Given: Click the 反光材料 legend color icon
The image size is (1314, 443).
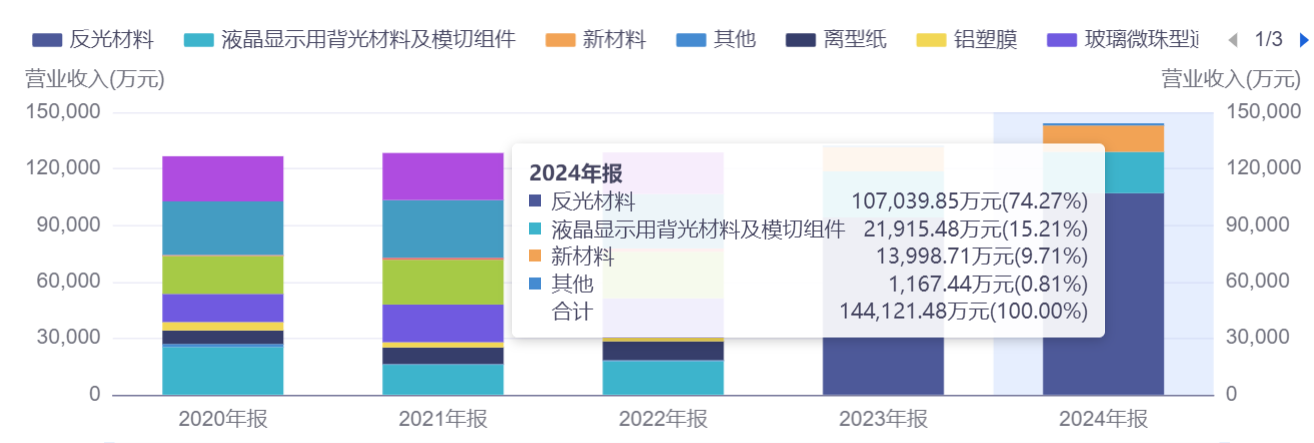Looking at the screenshot, I should click(x=46, y=41).
